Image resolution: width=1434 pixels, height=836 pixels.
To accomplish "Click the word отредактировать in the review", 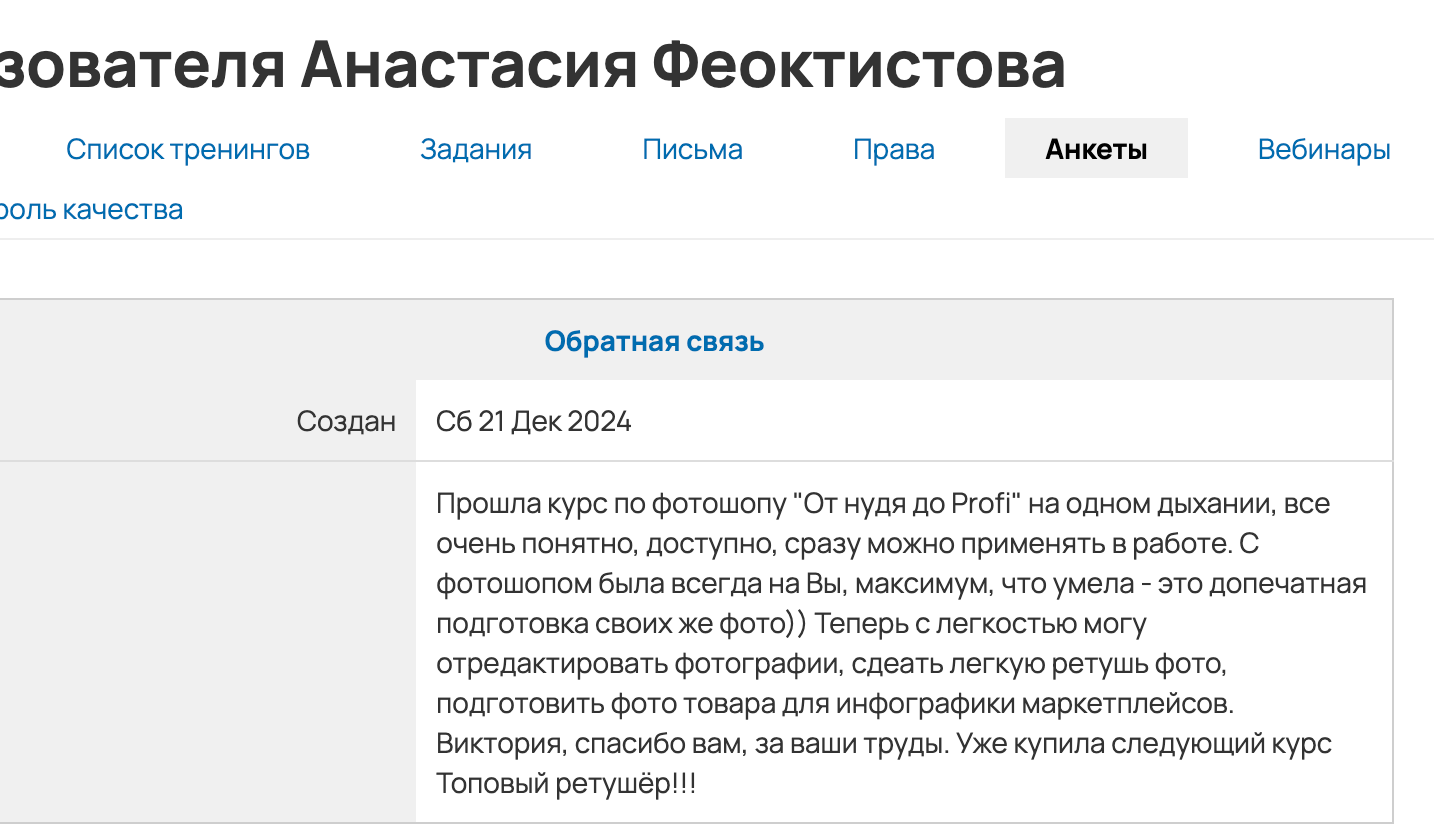I will 552,664.
